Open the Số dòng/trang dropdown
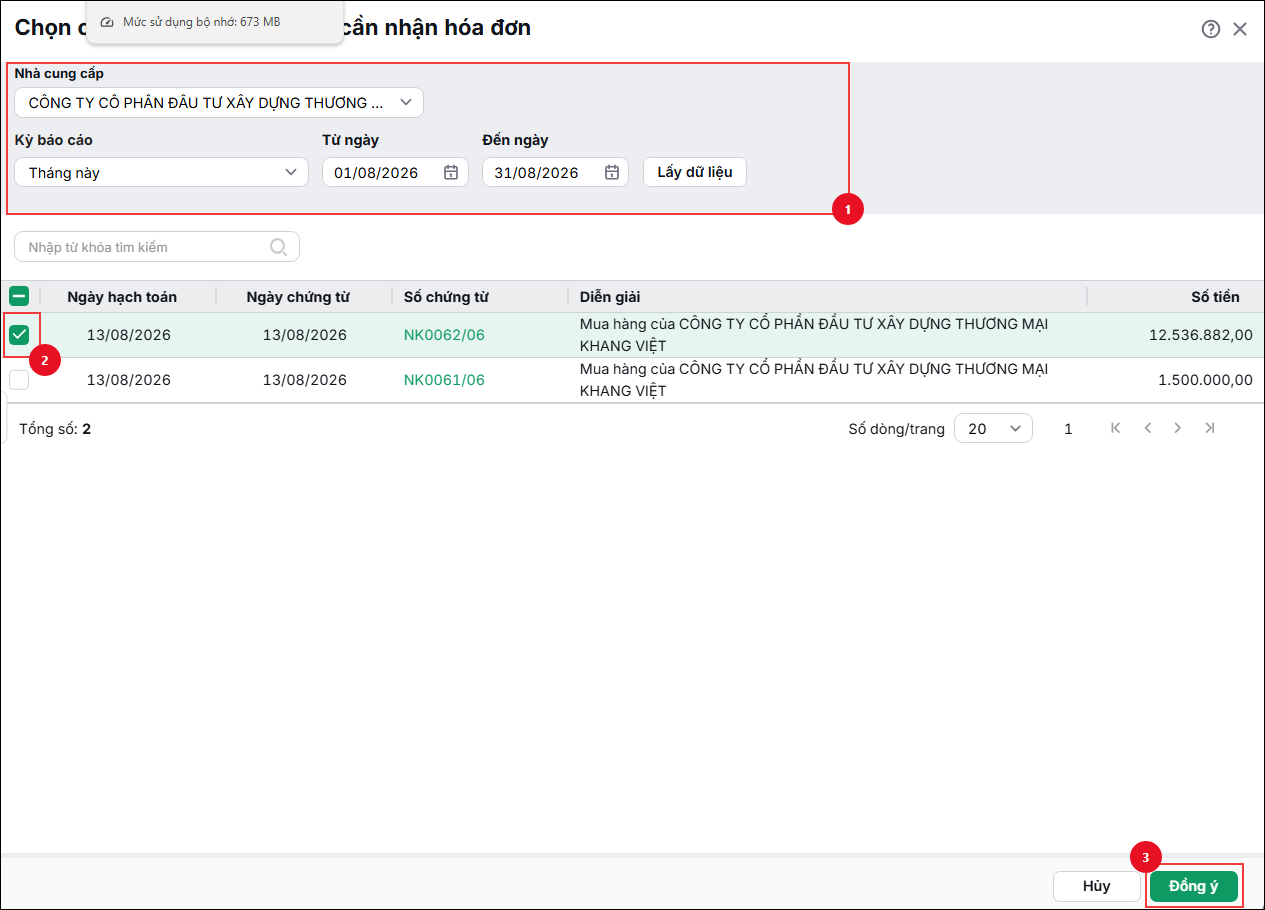1265x910 pixels. 993,428
